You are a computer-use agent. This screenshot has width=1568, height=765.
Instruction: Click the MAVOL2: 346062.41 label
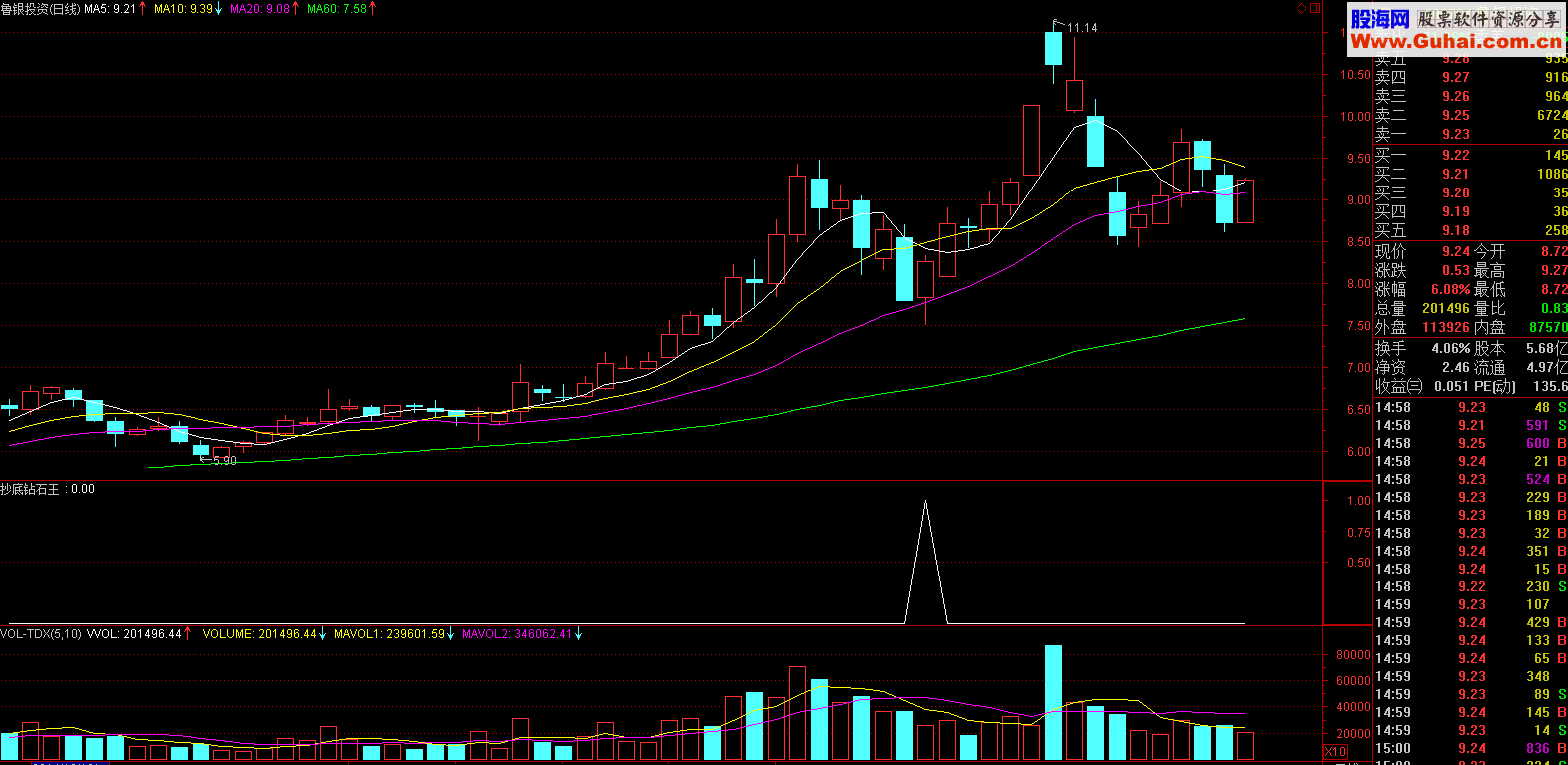(x=517, y=634)
